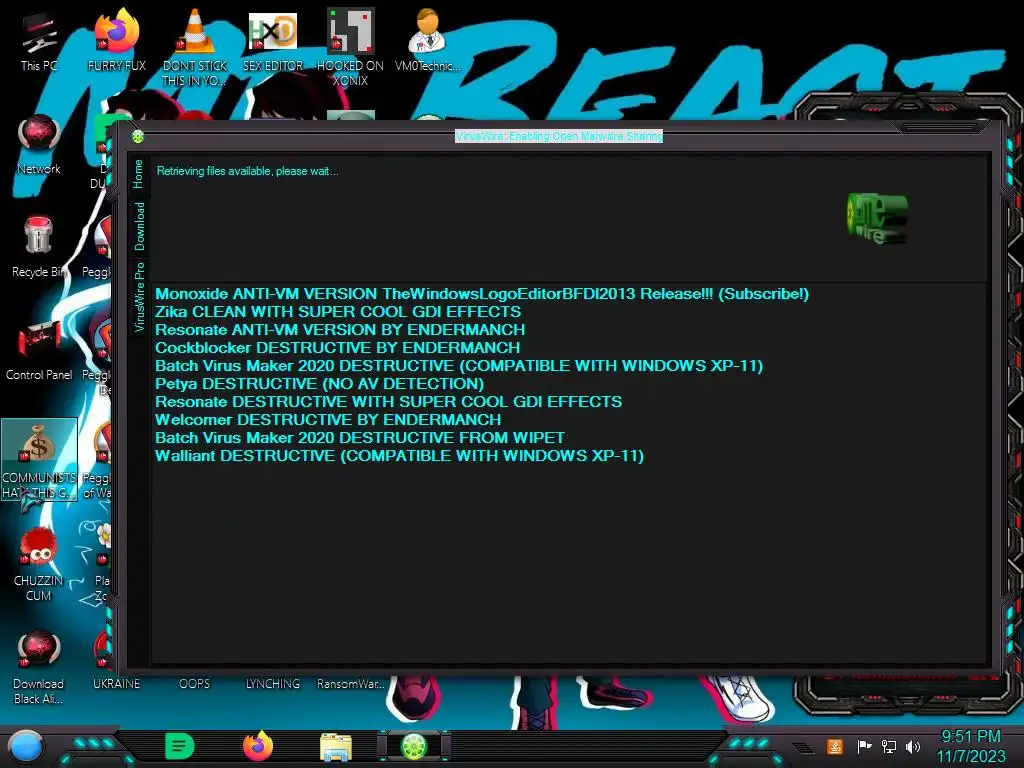Click the lime icon in window title bar
This screenshot has width=1024, height=768.
tap(138, 136)
